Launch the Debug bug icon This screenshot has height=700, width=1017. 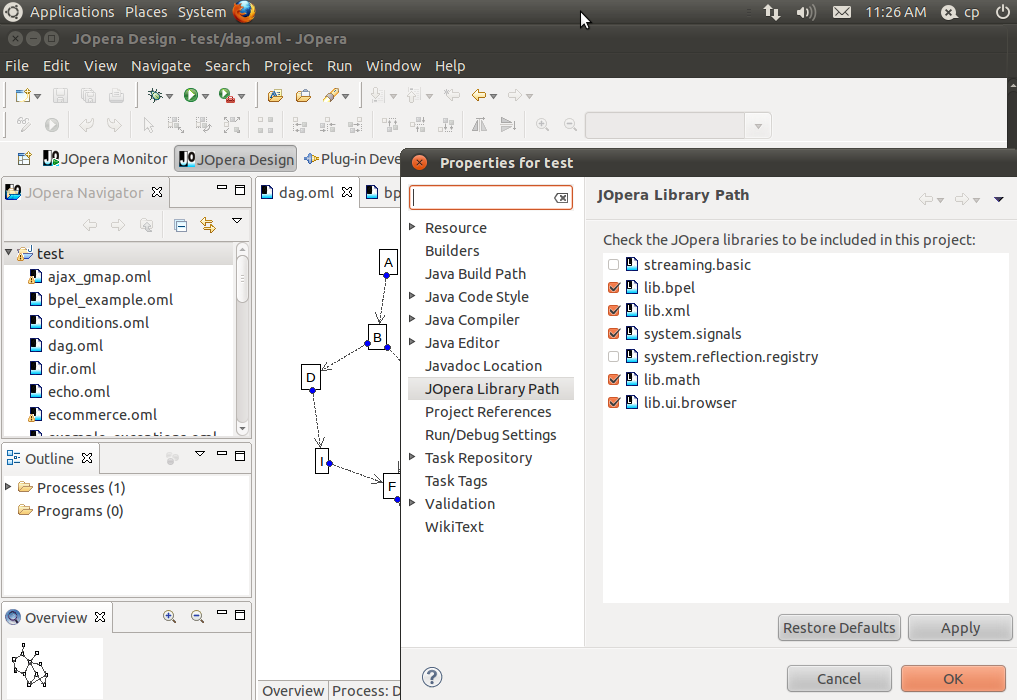click(155, 95)
